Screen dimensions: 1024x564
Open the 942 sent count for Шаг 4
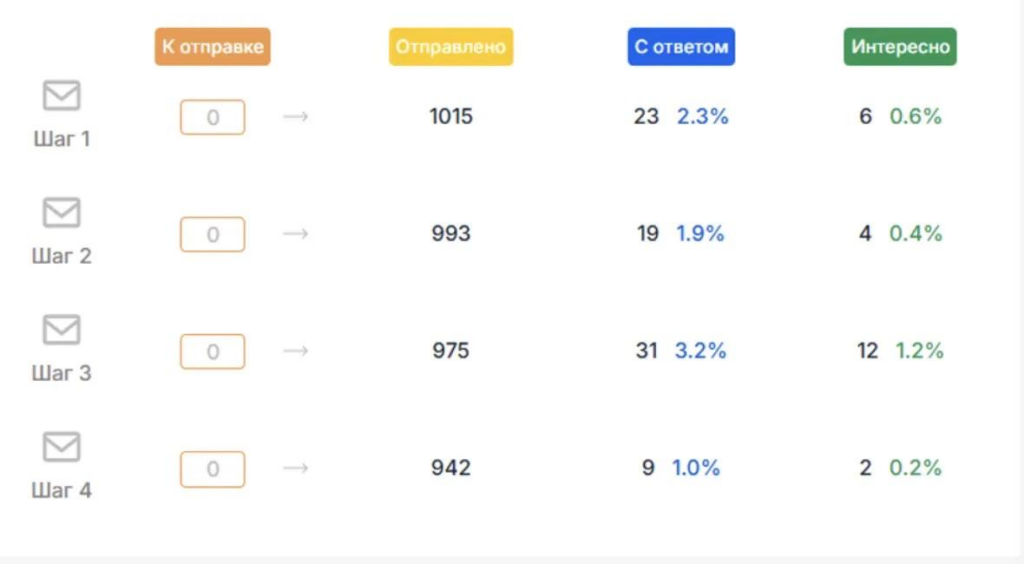451,468
